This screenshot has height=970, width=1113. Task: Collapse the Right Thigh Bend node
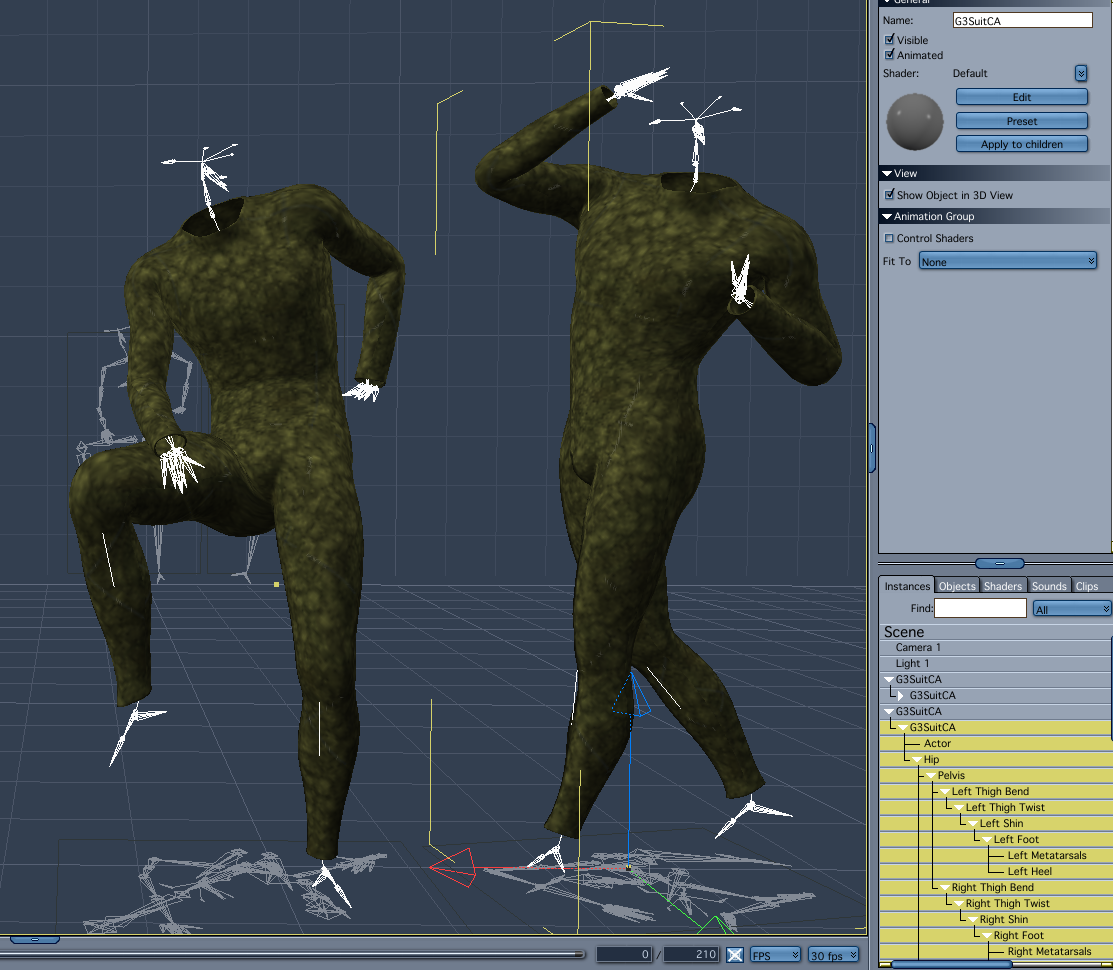(x=945, y=888)
